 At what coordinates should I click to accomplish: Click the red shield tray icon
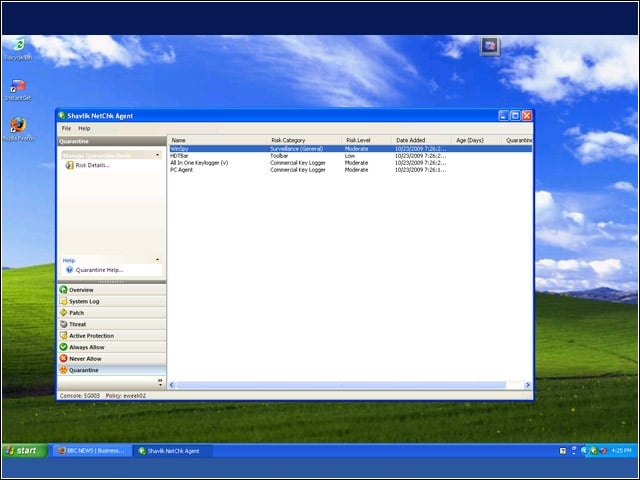[603, 451]
